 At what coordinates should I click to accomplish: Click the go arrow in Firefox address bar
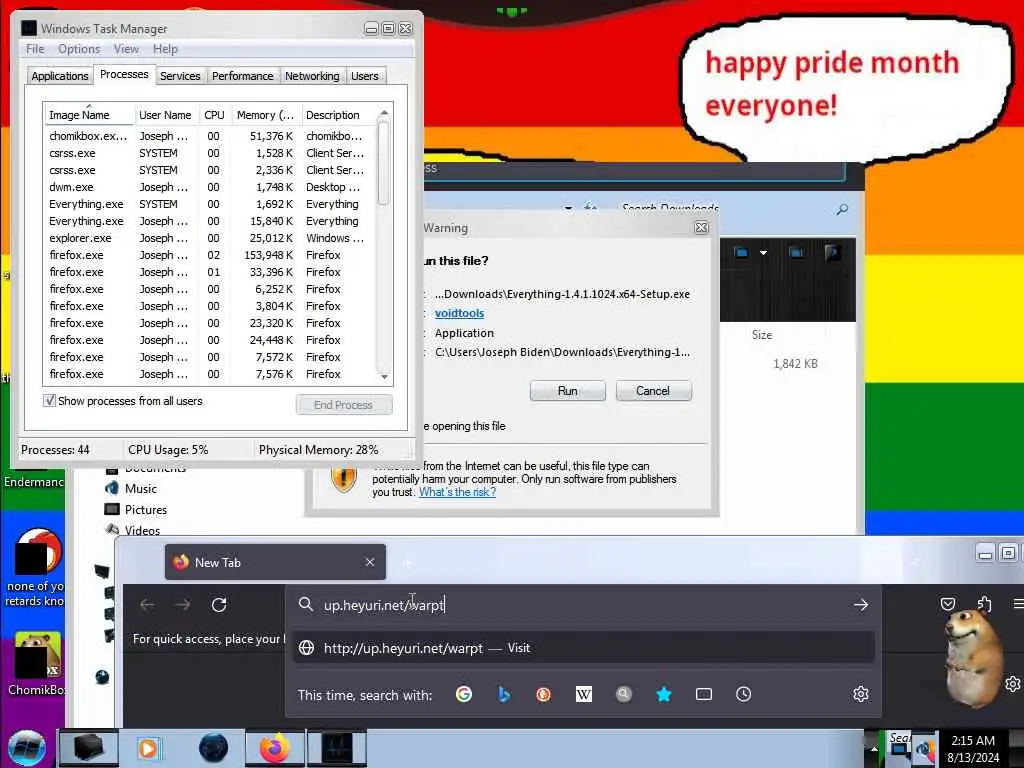point(861,605)
